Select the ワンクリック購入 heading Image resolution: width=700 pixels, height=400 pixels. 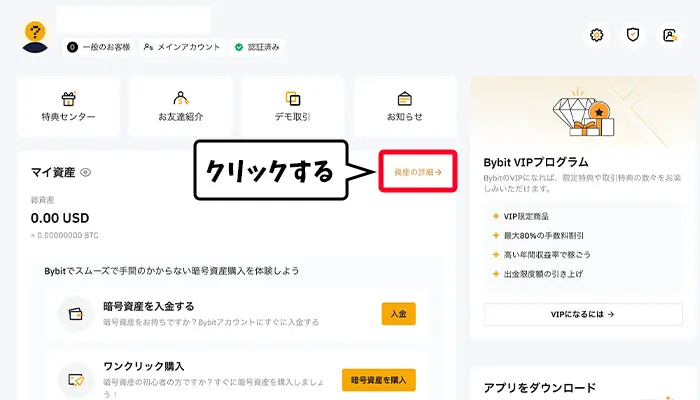(x=144, y=367)
